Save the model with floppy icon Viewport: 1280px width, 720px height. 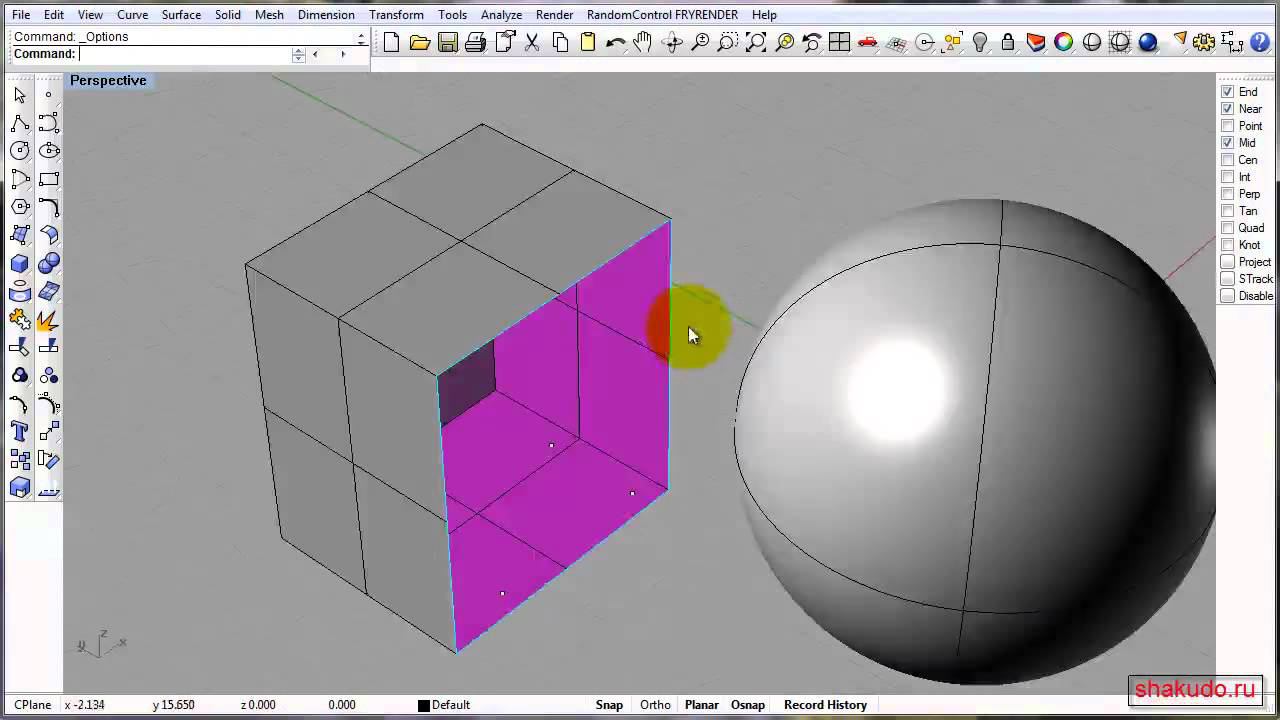(448, 42)
